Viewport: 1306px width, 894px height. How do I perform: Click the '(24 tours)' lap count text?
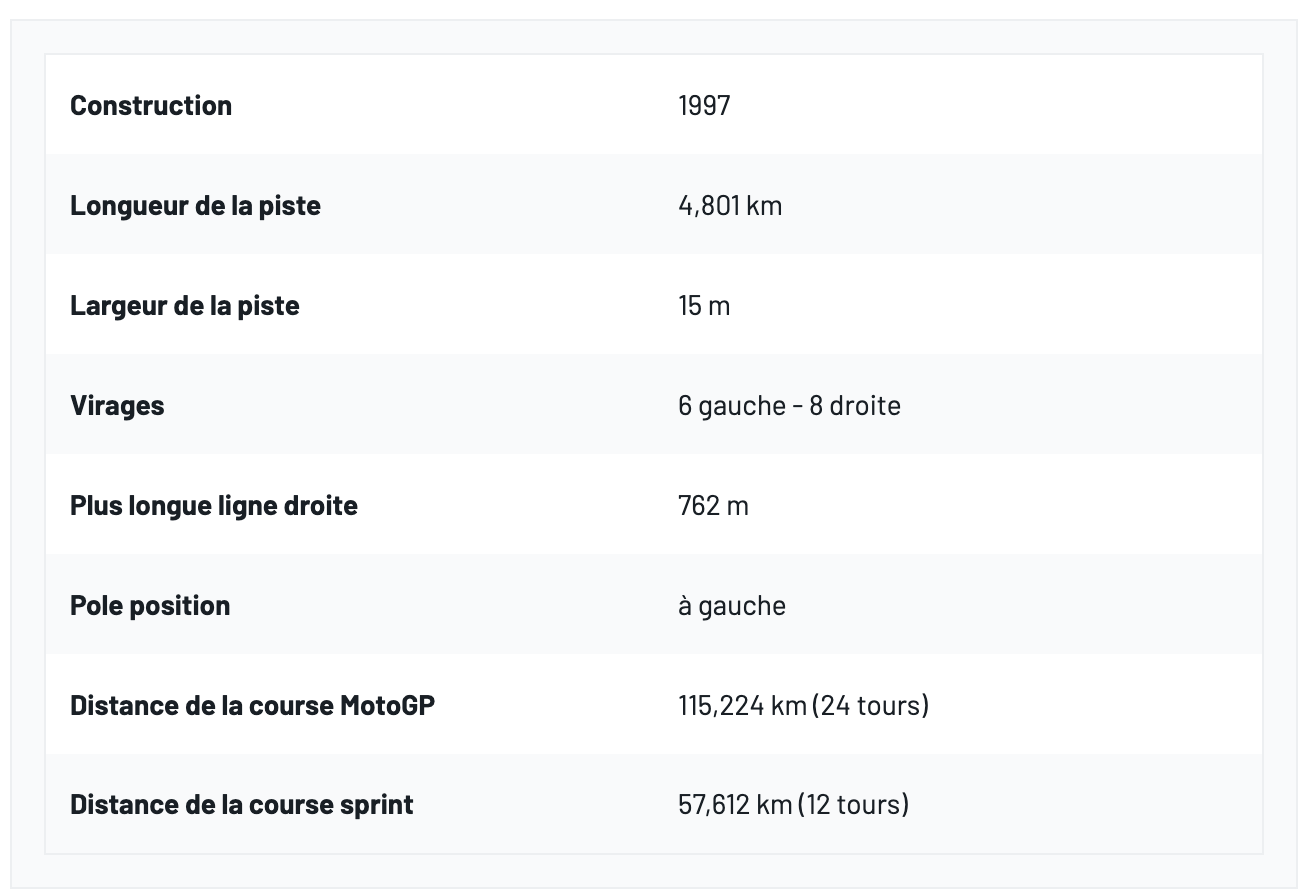[871, 705]
